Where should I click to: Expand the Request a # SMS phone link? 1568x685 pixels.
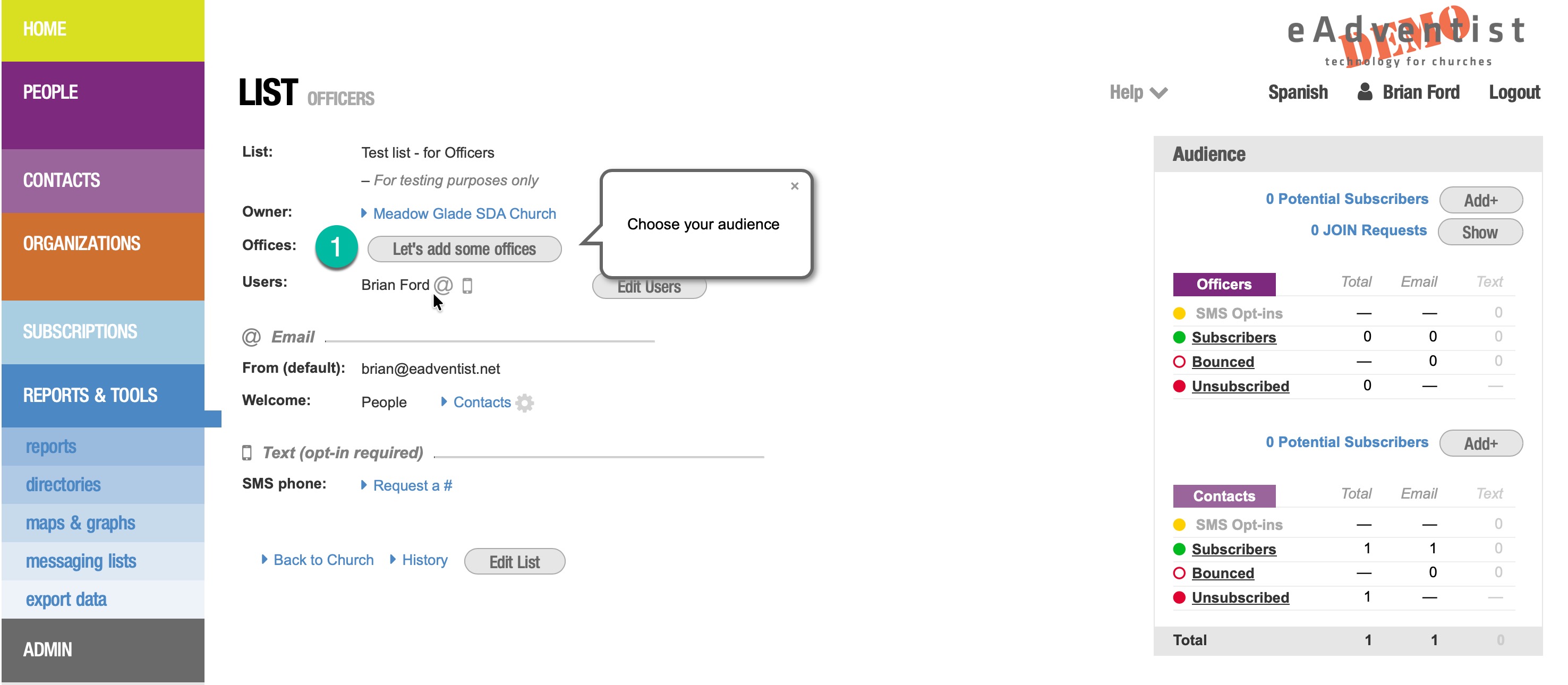point(412,485)
